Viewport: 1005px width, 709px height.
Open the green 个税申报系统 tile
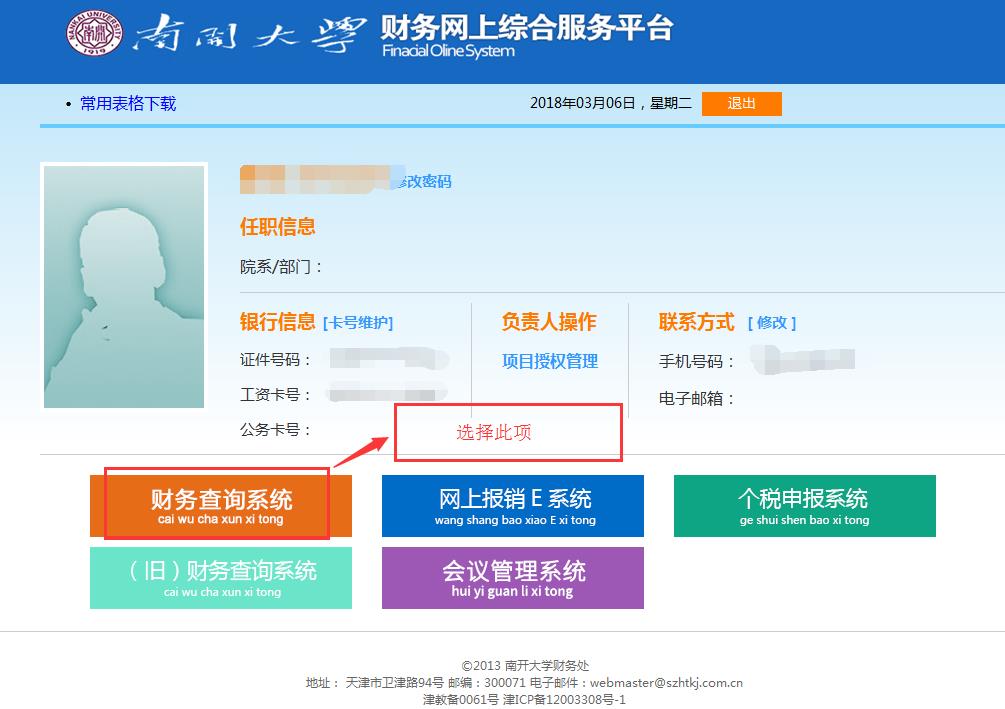click(804, 505)
